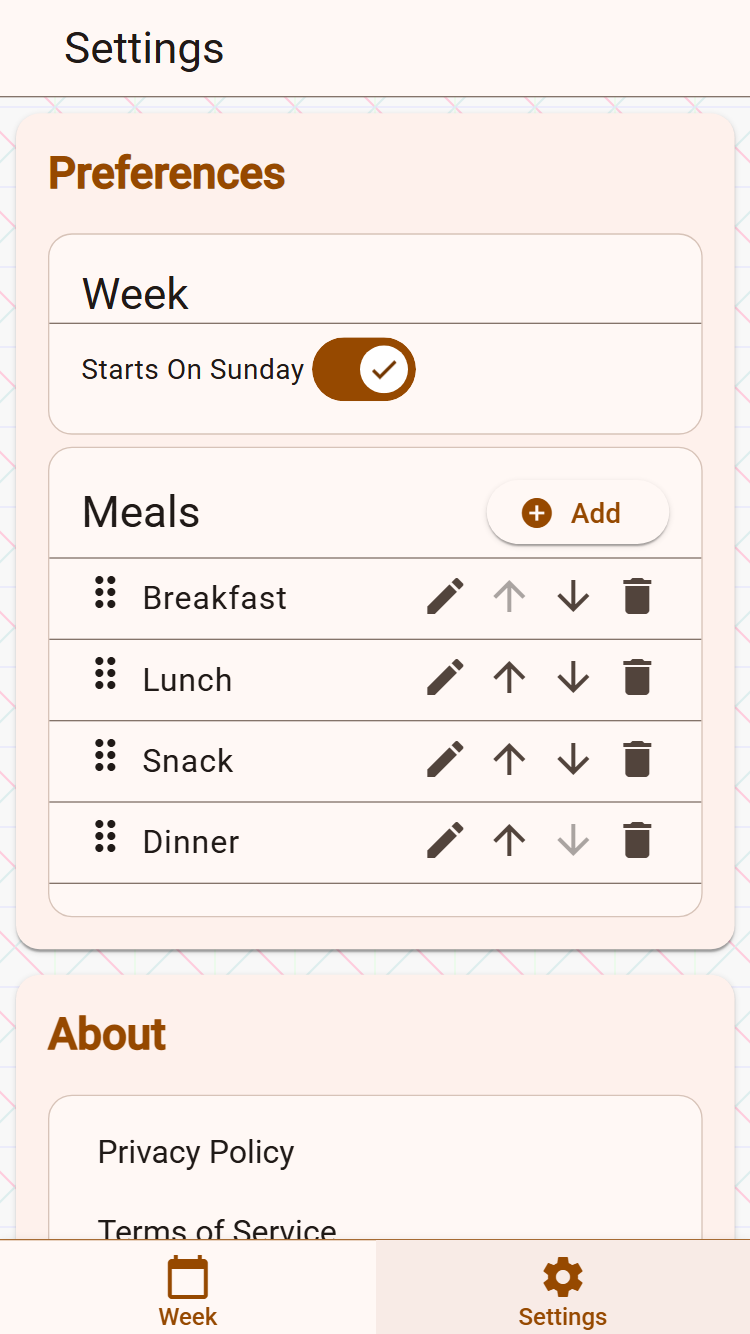Screen dimensions: 750x1334
Task: Delete the Lunch meal
Action: coord(637,678)
